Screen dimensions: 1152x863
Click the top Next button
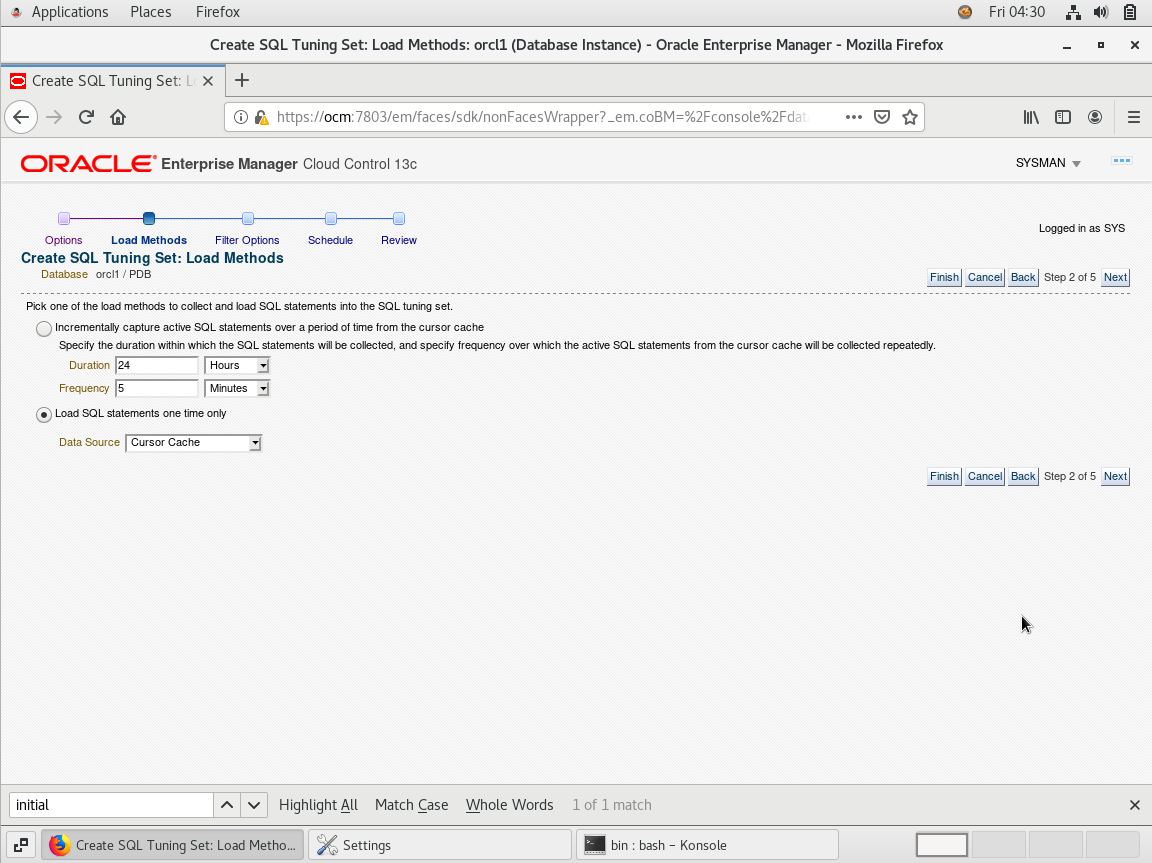click(1115, 278)
